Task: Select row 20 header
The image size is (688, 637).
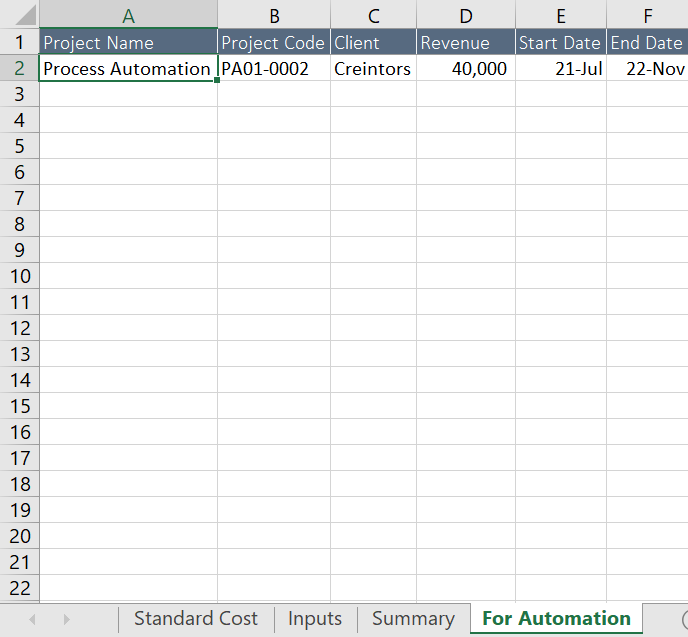Action: click(19, 536)
